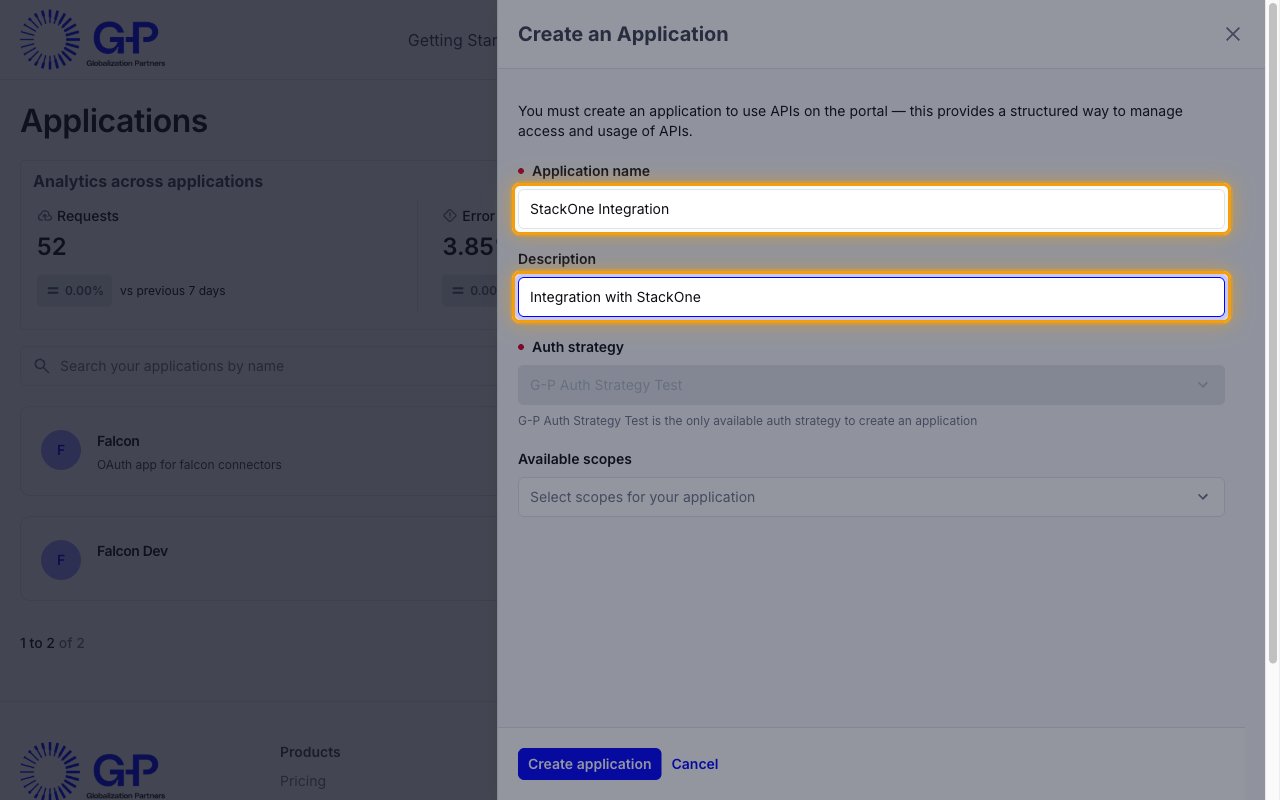Click the footer G-P logo

(x=92, y=771)
